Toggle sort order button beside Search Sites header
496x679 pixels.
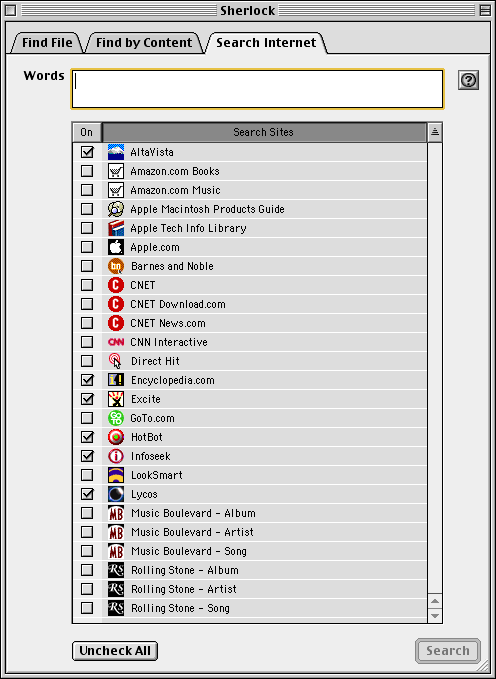coord(435,132)
